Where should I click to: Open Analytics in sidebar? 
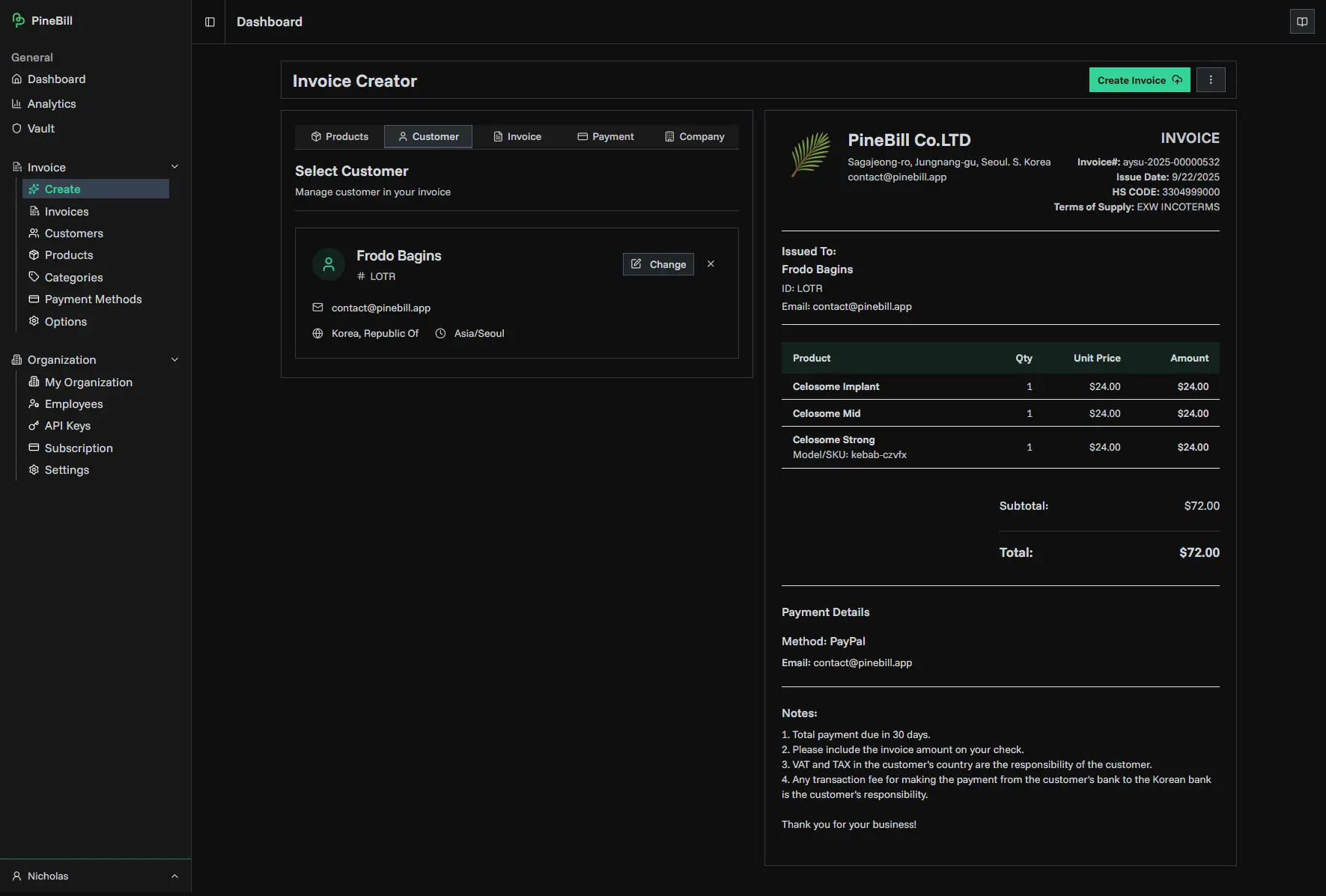point(52,104)
